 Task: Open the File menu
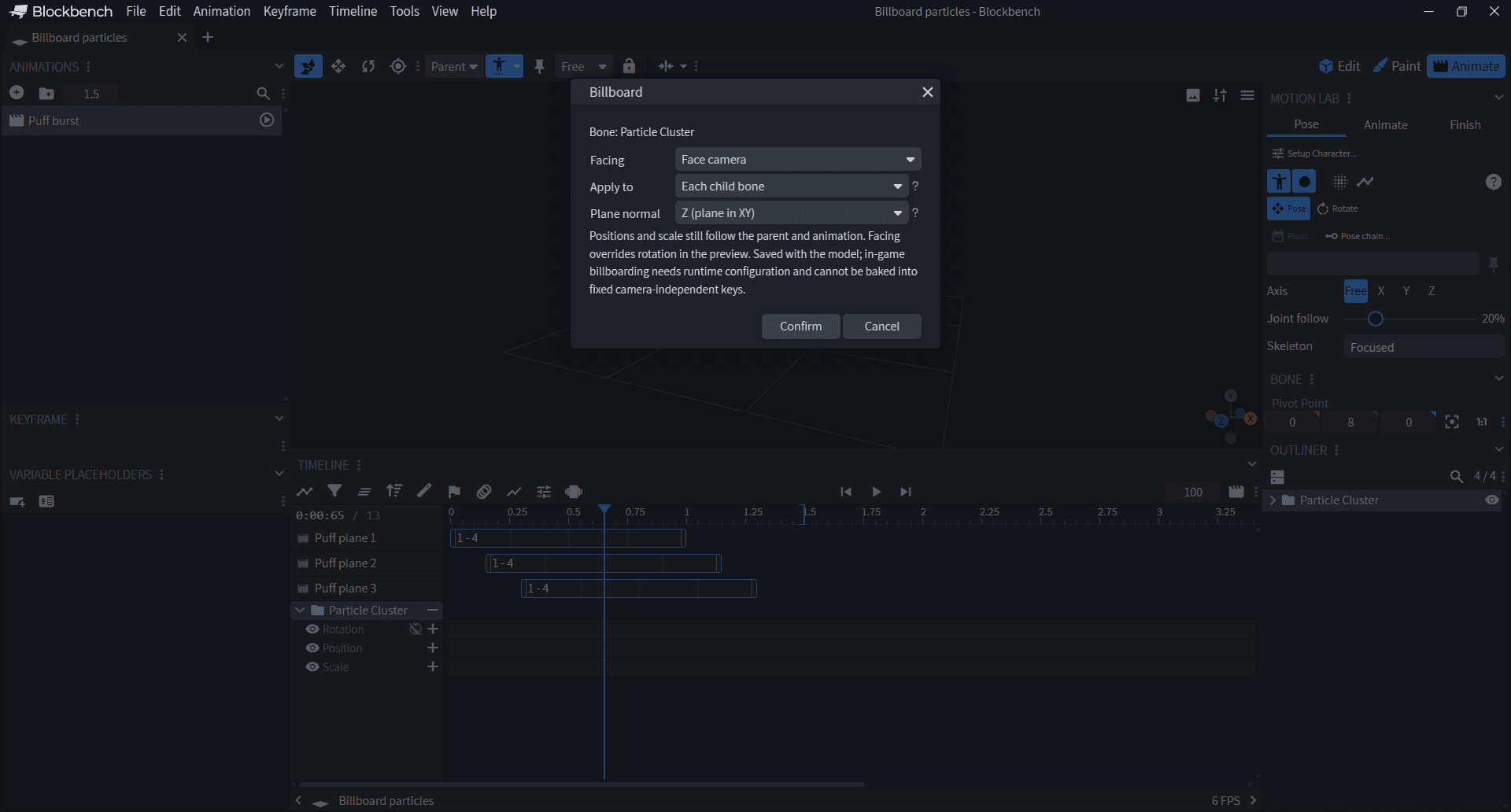click(136, 11)
